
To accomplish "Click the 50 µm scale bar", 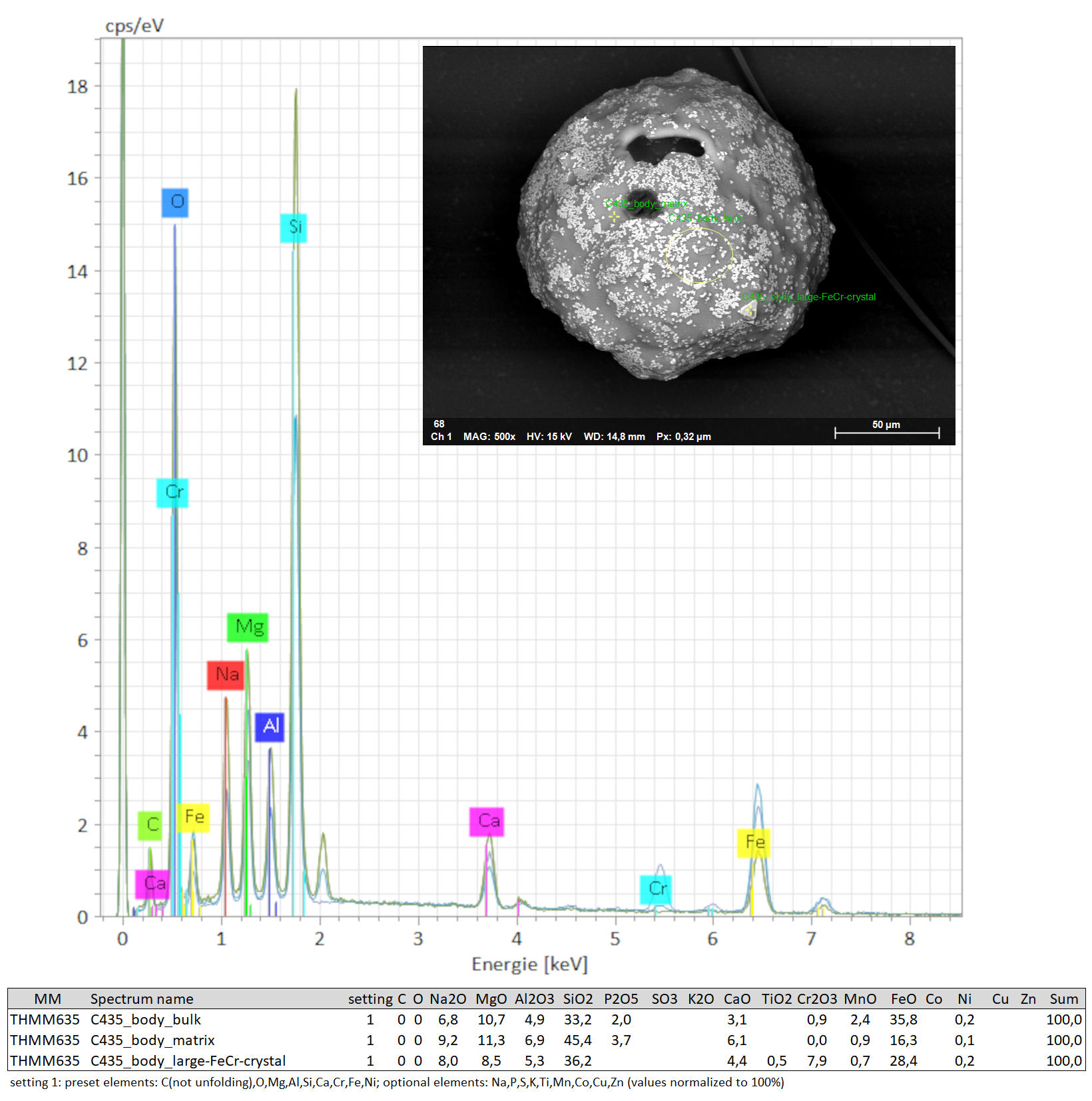I will click(886, 433).
